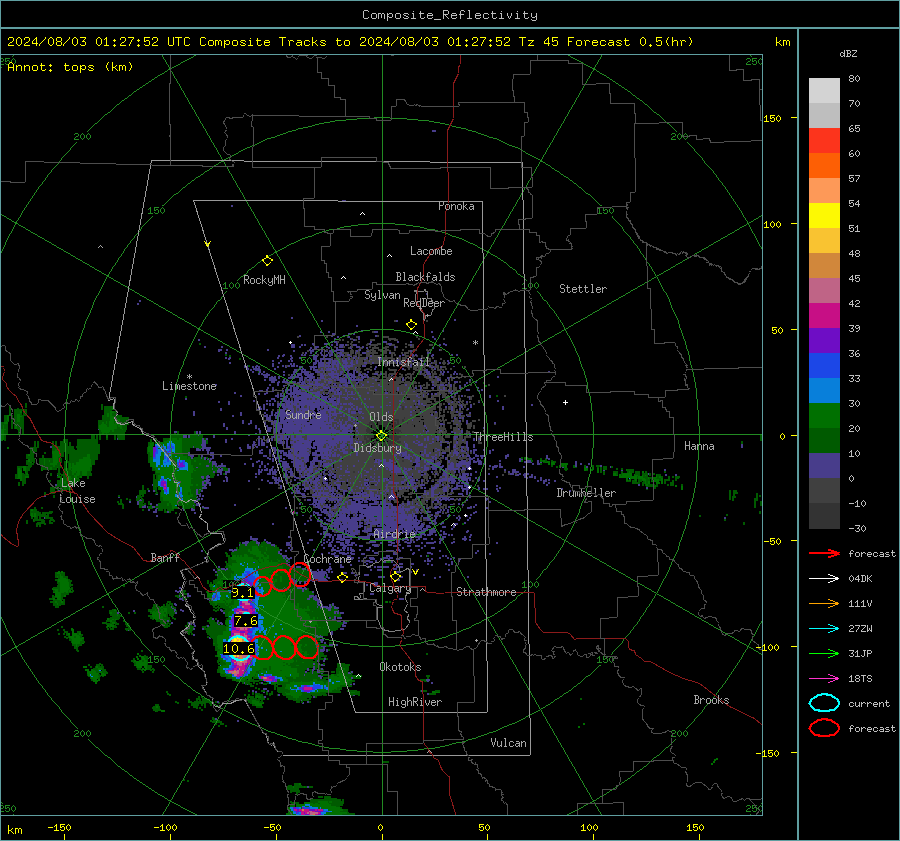The width and height of the screenshot is (900, 841).
Task: Click the Calgary city label
Action: (390, 588)
